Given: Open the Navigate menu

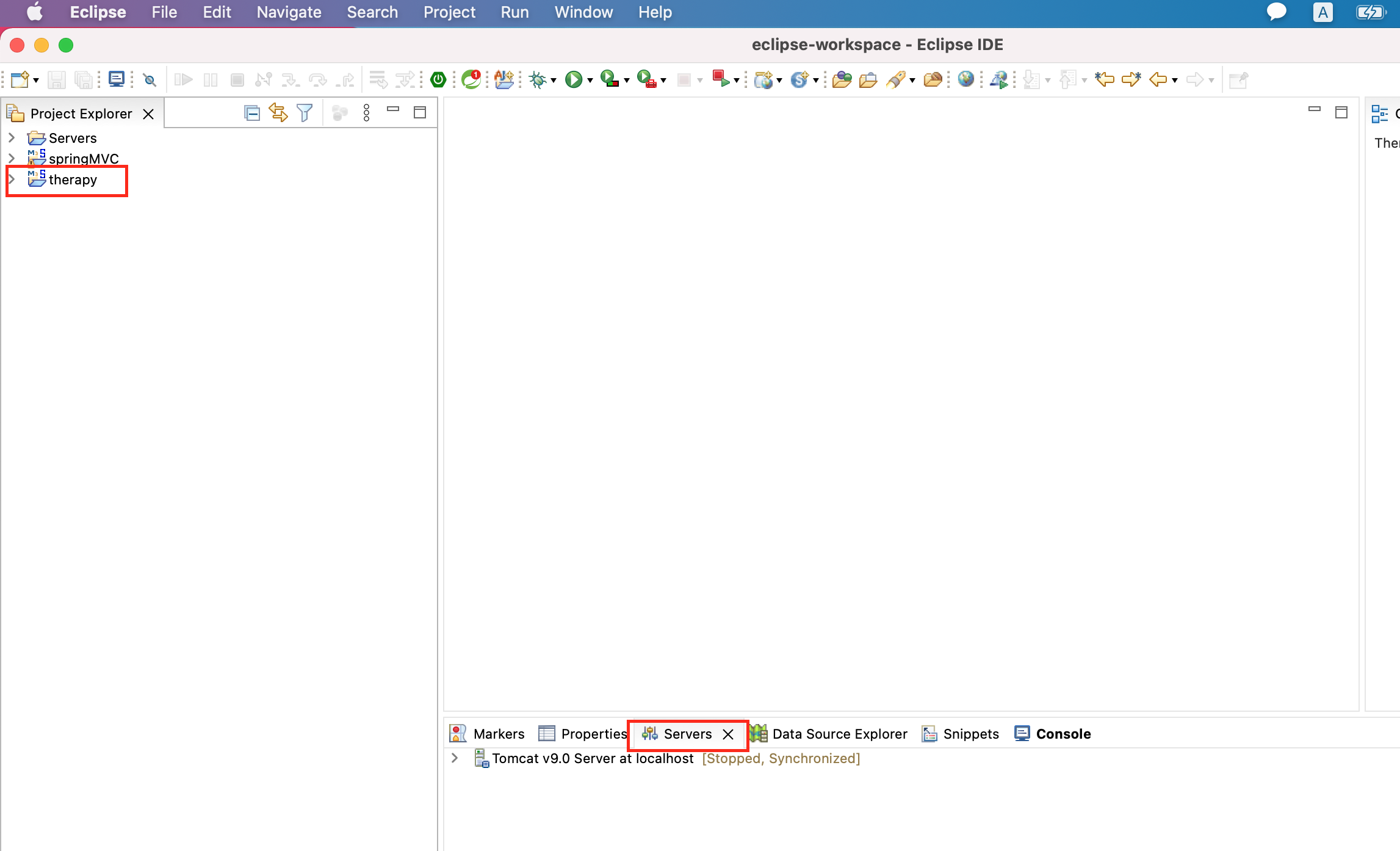Looking at the screenshot, I should [x=289, y=12].
